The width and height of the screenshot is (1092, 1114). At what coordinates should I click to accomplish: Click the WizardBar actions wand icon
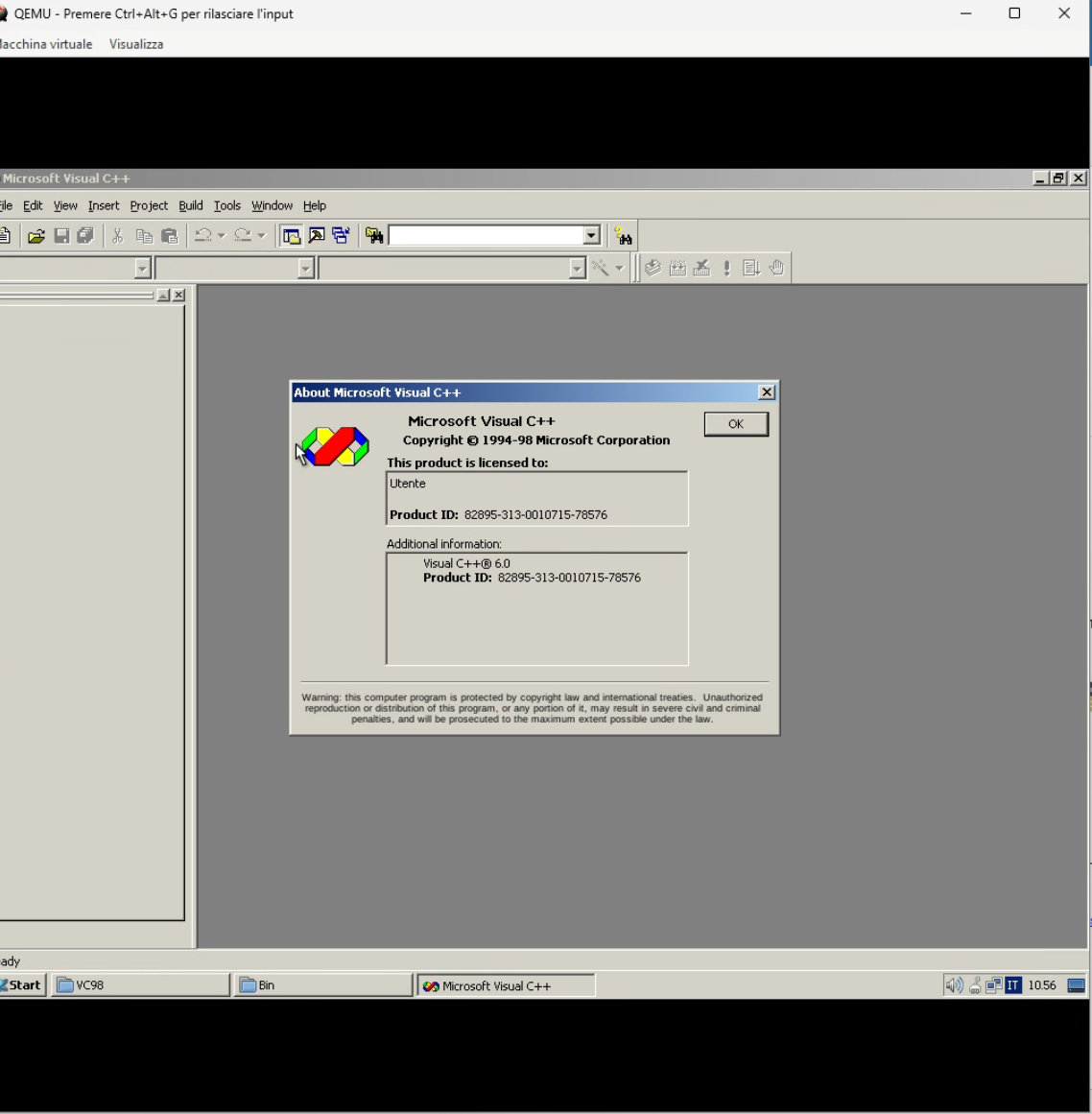(x=601, y=268)
